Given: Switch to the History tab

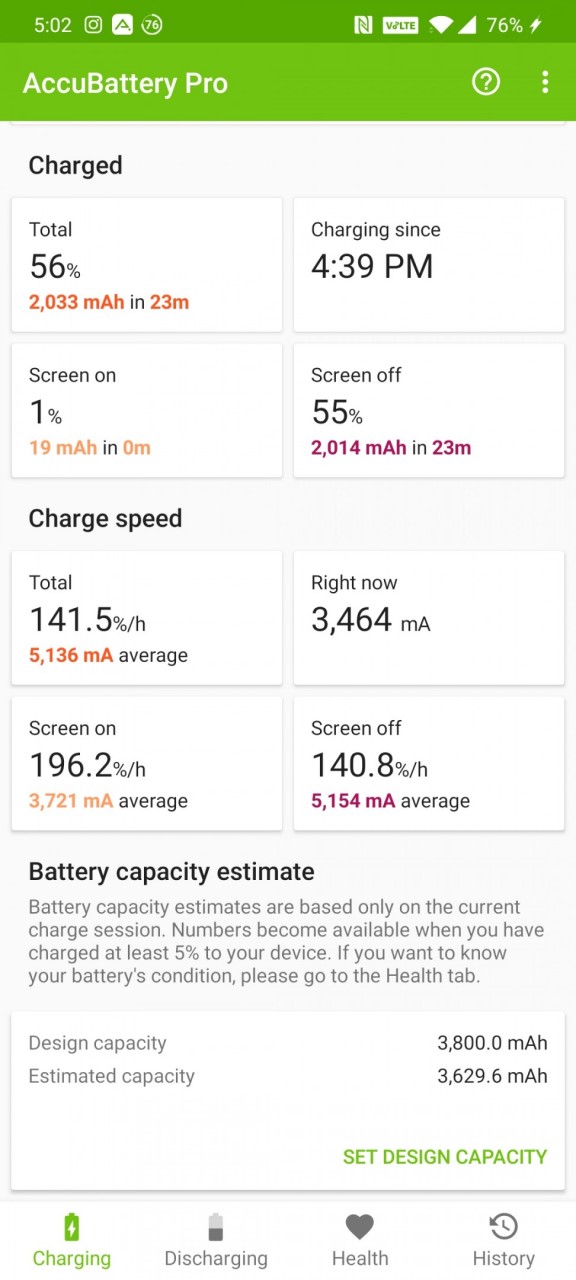Looking at the screenshot, I should click(503, 1240).
